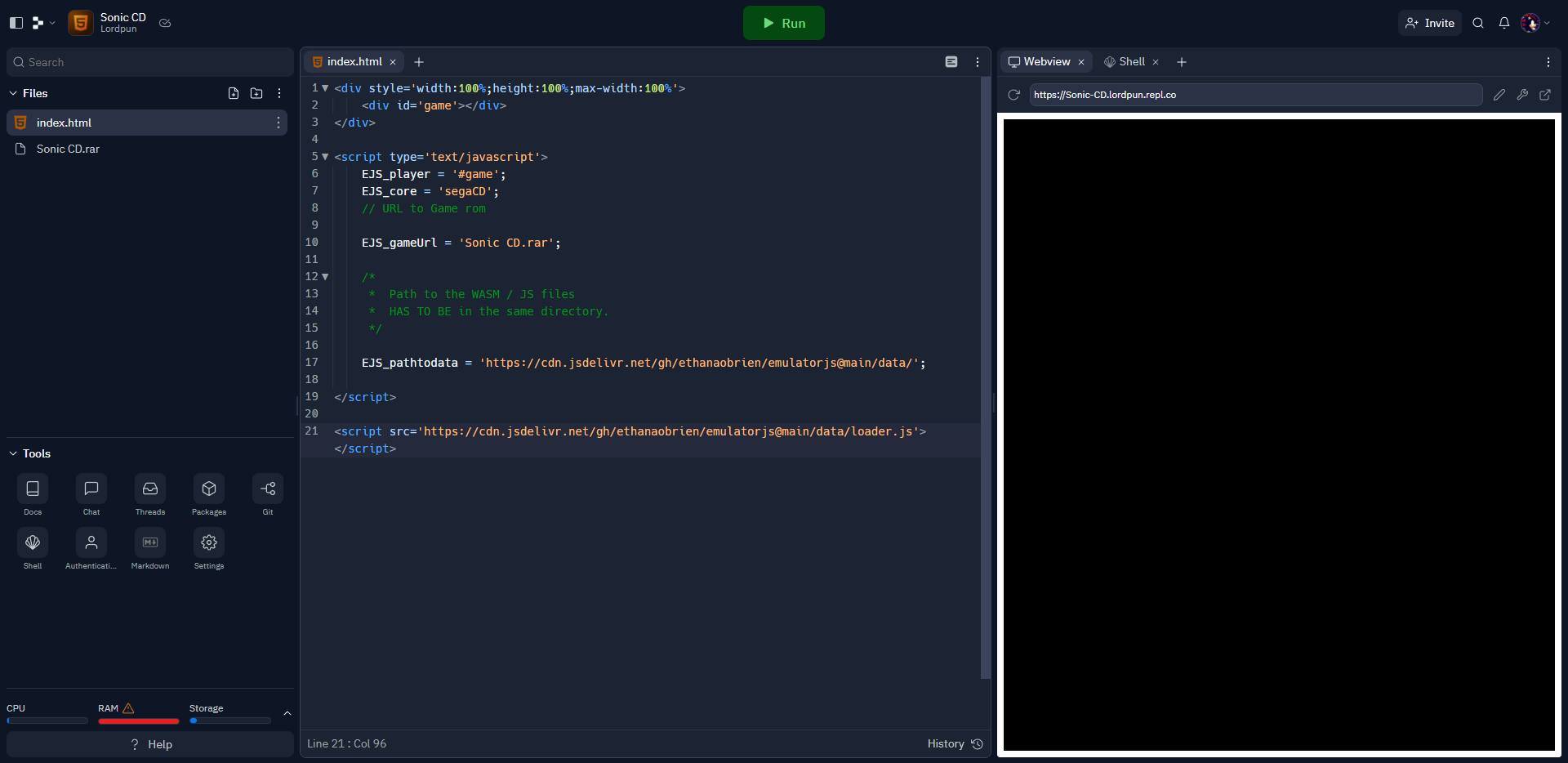Collapse the Files section

click(x=12, y=93)
